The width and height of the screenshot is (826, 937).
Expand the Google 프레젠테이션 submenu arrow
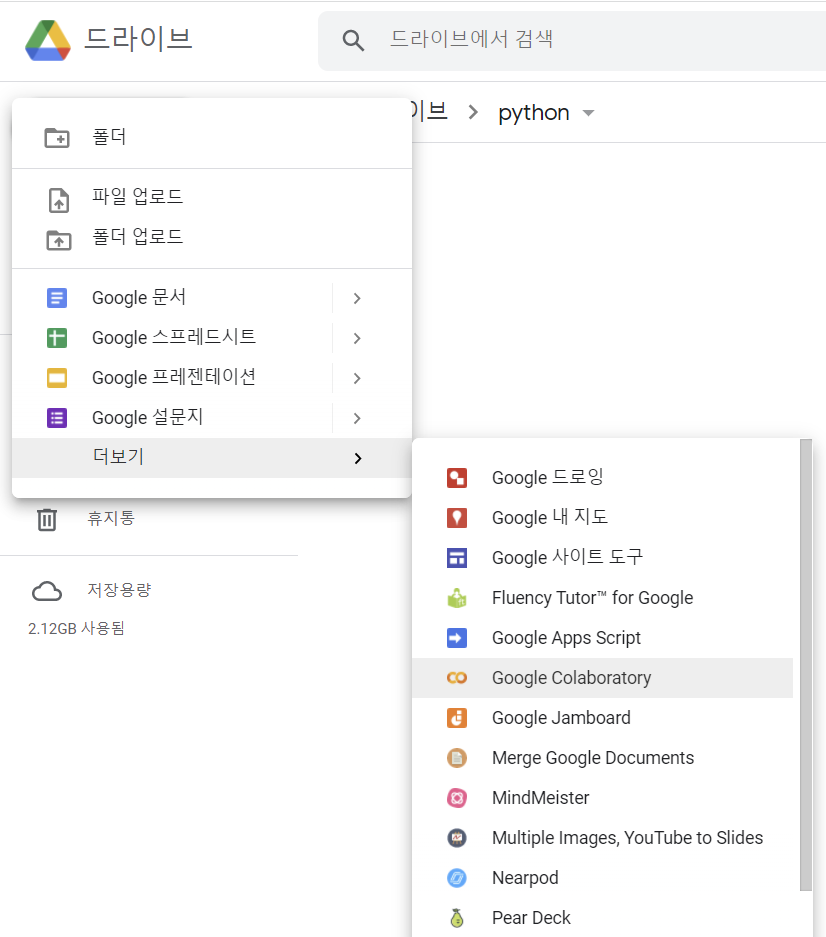click(x=357, y=378)
